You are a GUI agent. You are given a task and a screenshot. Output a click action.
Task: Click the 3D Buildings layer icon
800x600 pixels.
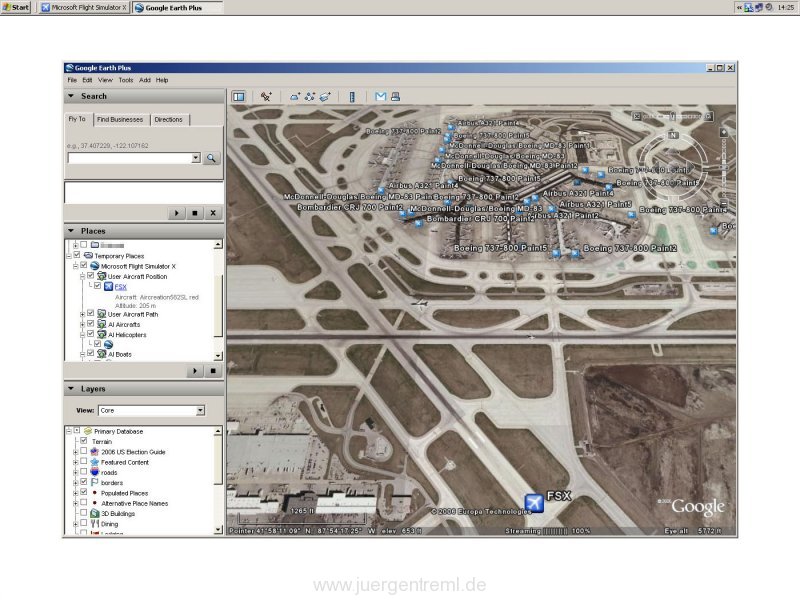[94, 513]
